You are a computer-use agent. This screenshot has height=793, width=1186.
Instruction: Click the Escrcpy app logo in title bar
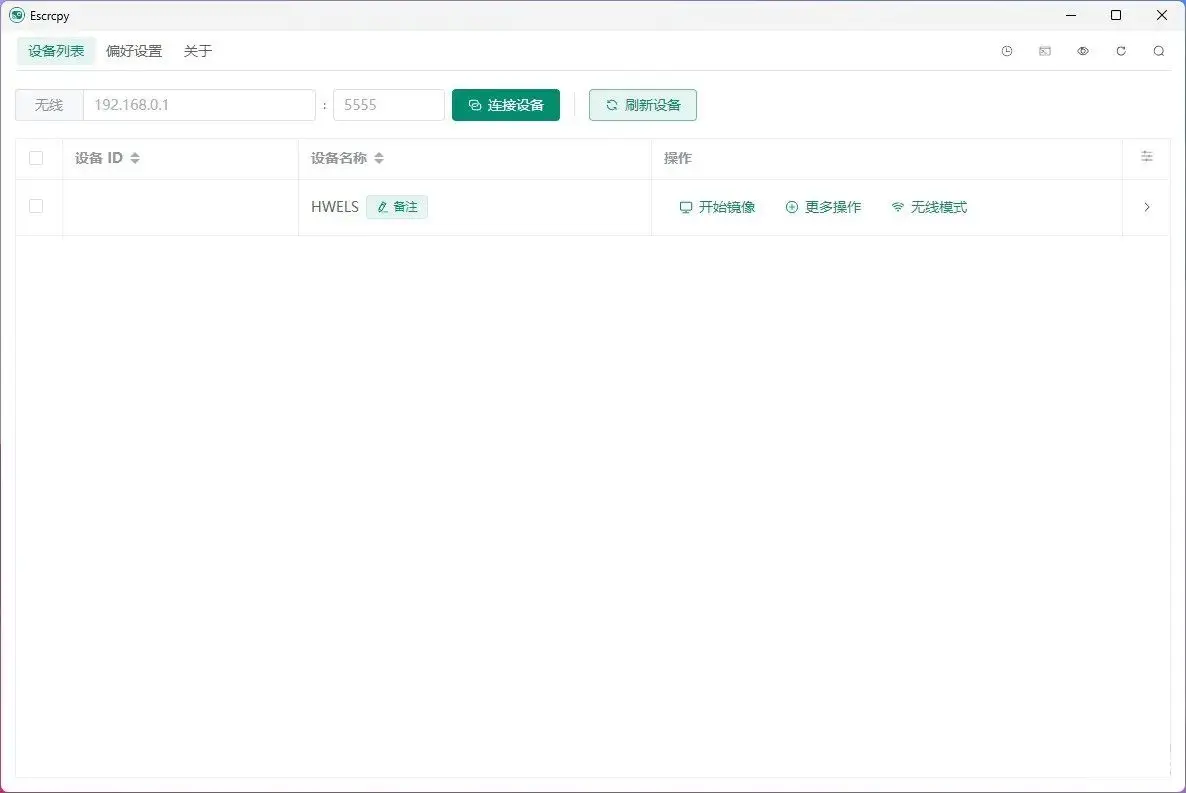tap(17, 15)
